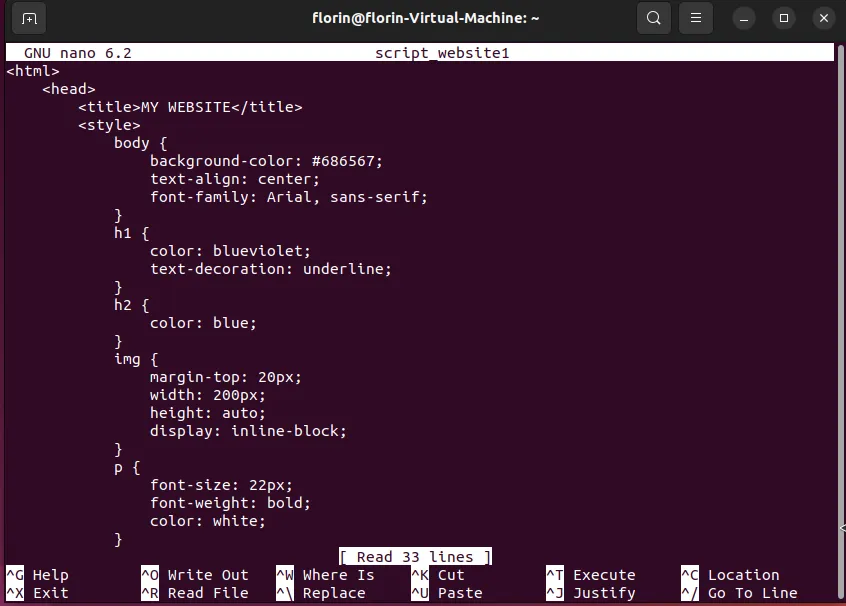Click the ^T Execute shortcut
The image size is (846, 606).
[x=590, y=575]
